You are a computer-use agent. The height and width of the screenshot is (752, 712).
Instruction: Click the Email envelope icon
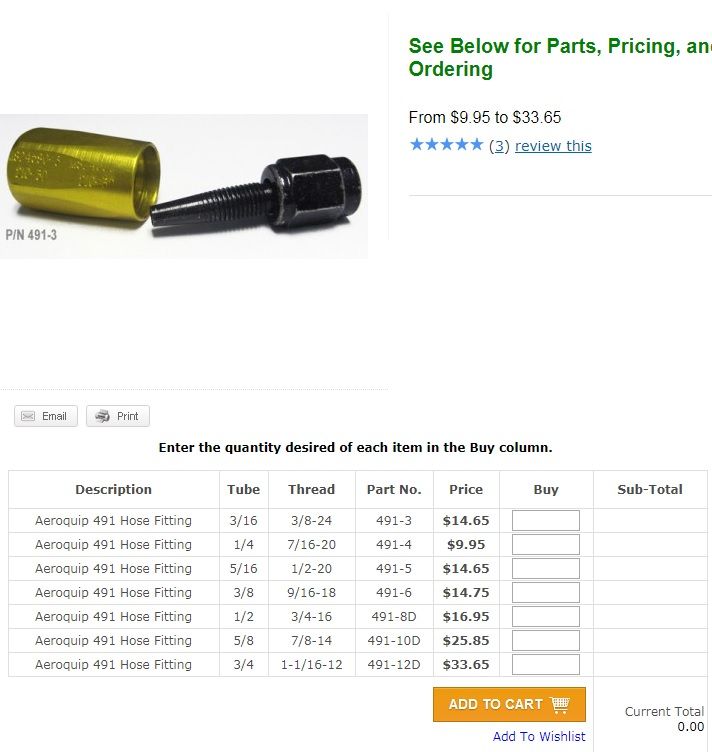29,416
